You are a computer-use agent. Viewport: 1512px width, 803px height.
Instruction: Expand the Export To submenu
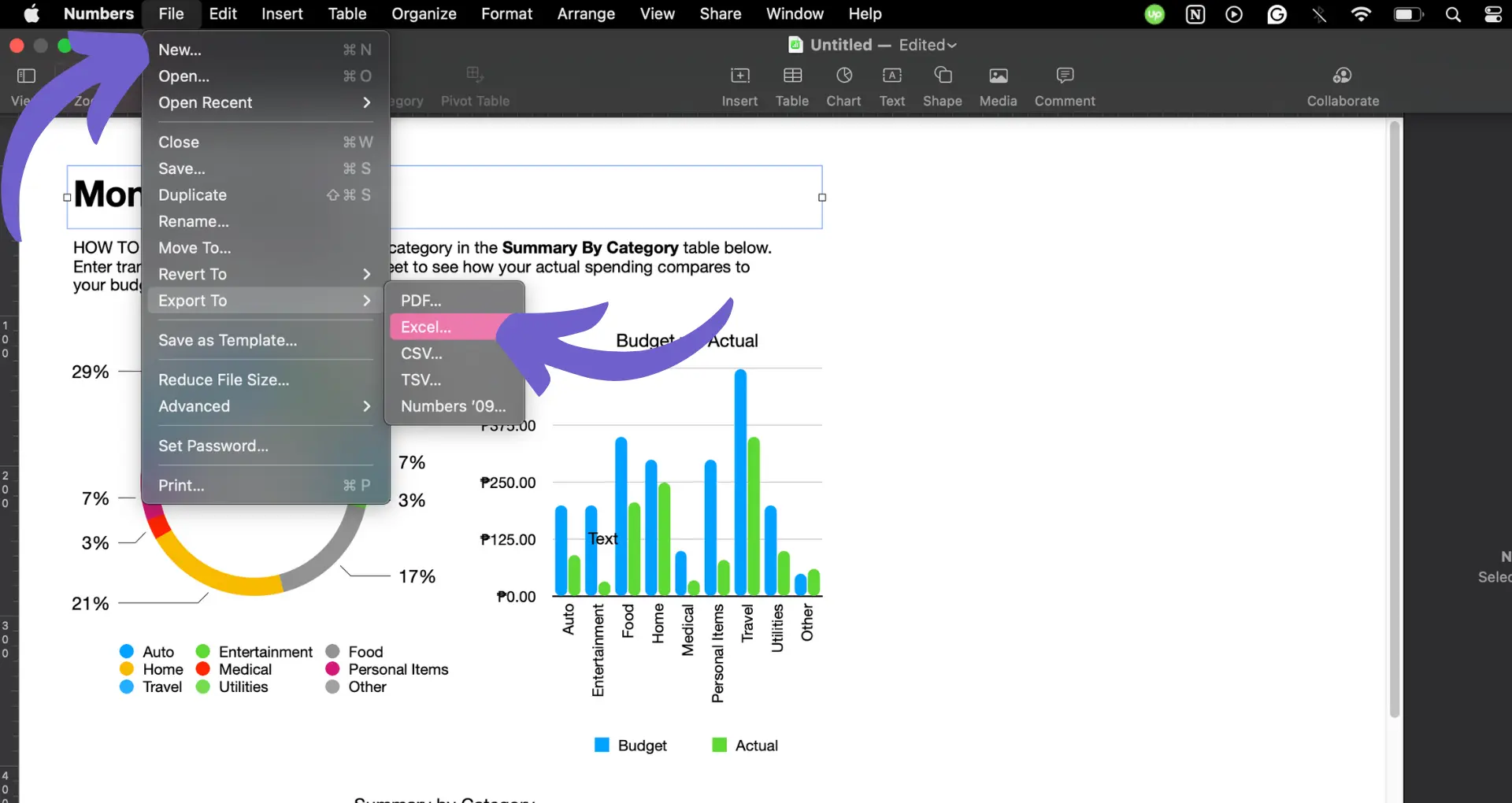(265, 301)
